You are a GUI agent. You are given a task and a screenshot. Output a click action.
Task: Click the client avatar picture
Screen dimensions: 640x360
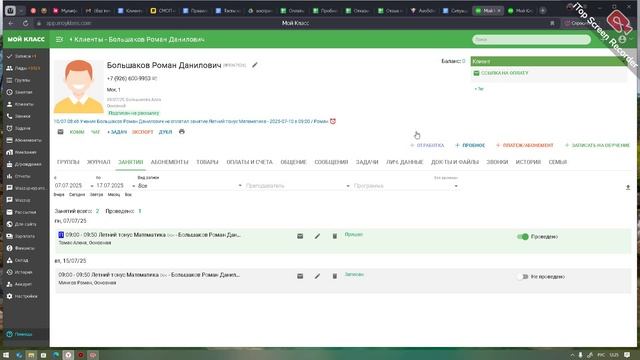(x=79, y=87)
